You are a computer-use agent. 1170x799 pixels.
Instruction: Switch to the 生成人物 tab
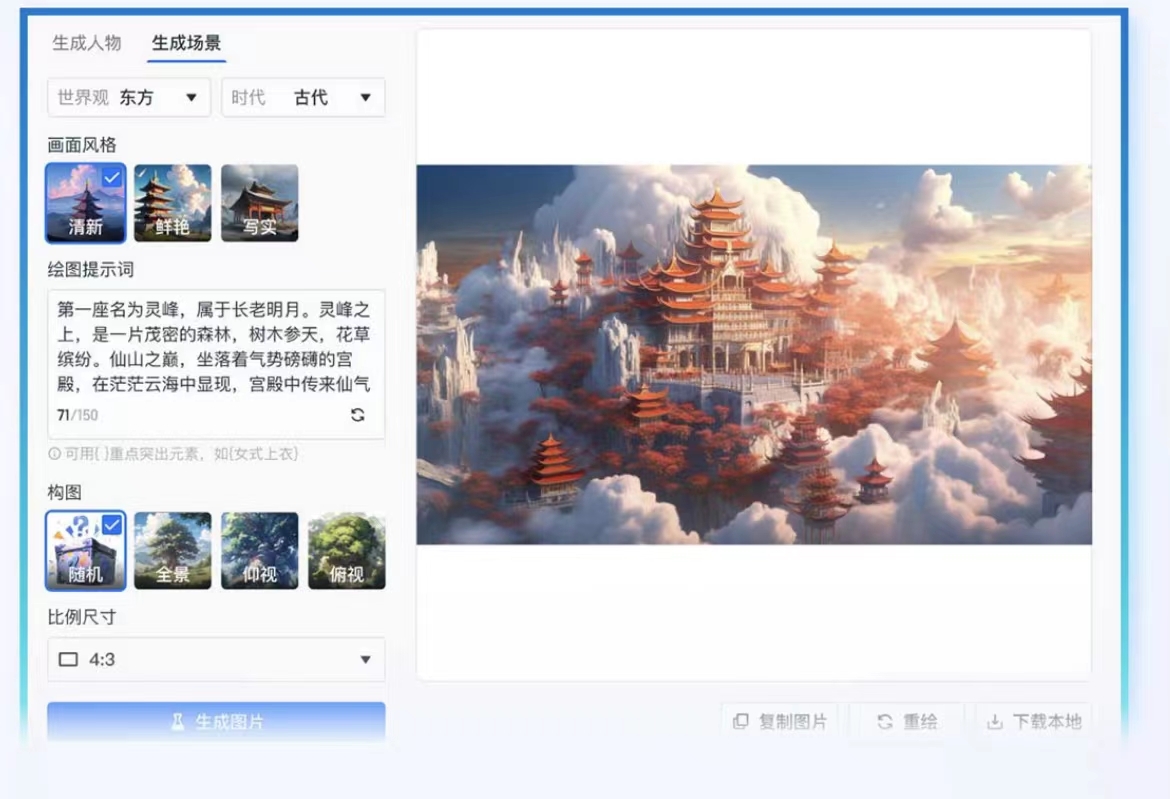[87, 43]
